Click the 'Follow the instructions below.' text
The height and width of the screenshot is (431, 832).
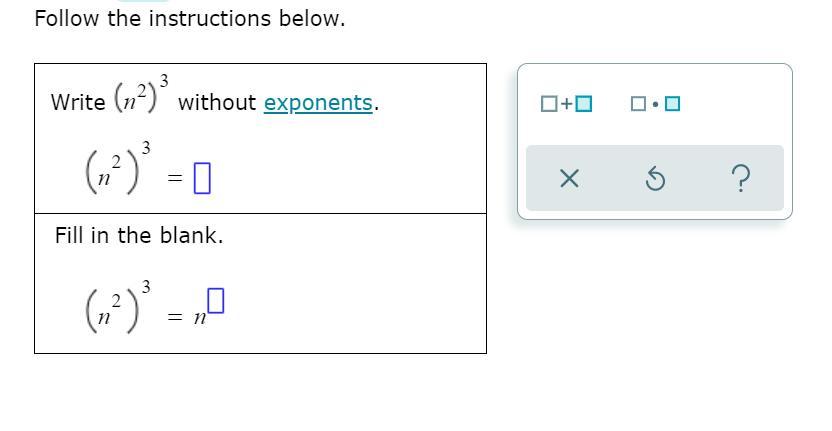click(190, 19)
